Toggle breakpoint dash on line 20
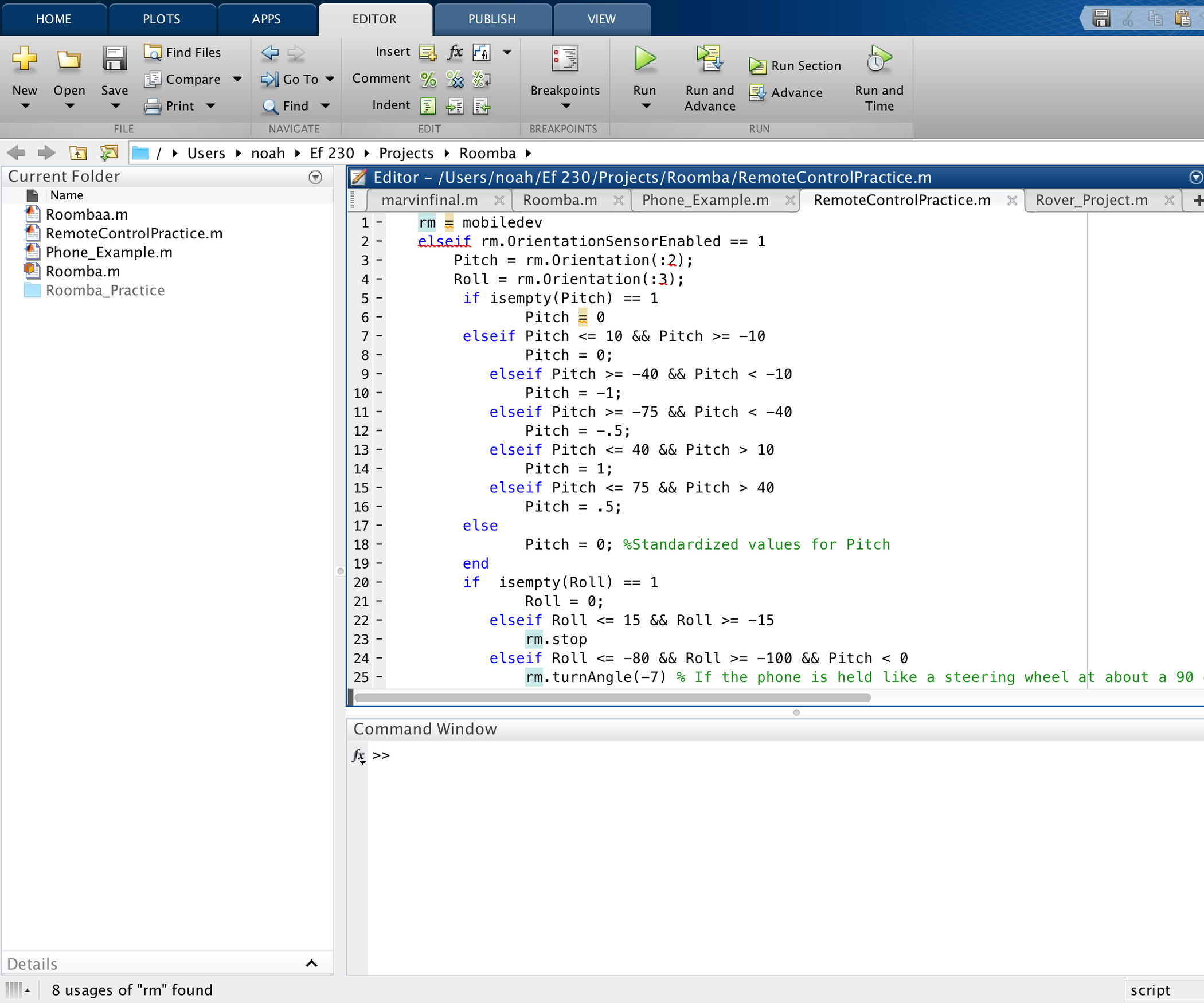This screenshot has width=1204, height=1003. pos(380,582)
